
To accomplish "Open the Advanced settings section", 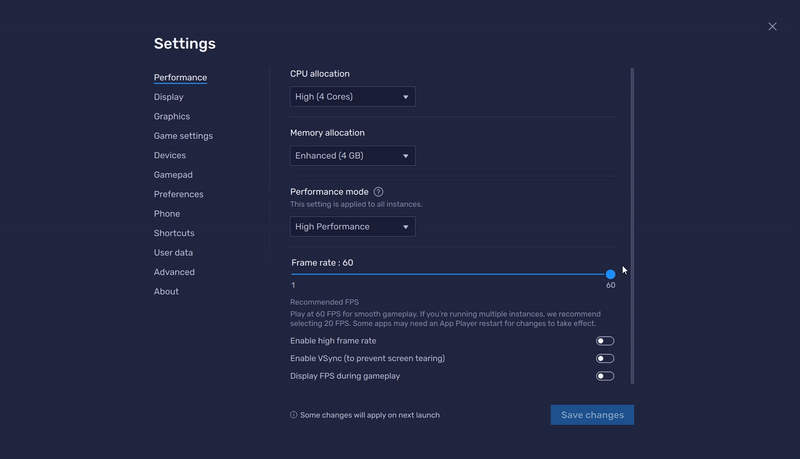I will pyautogui.click(x=174, y=272).
